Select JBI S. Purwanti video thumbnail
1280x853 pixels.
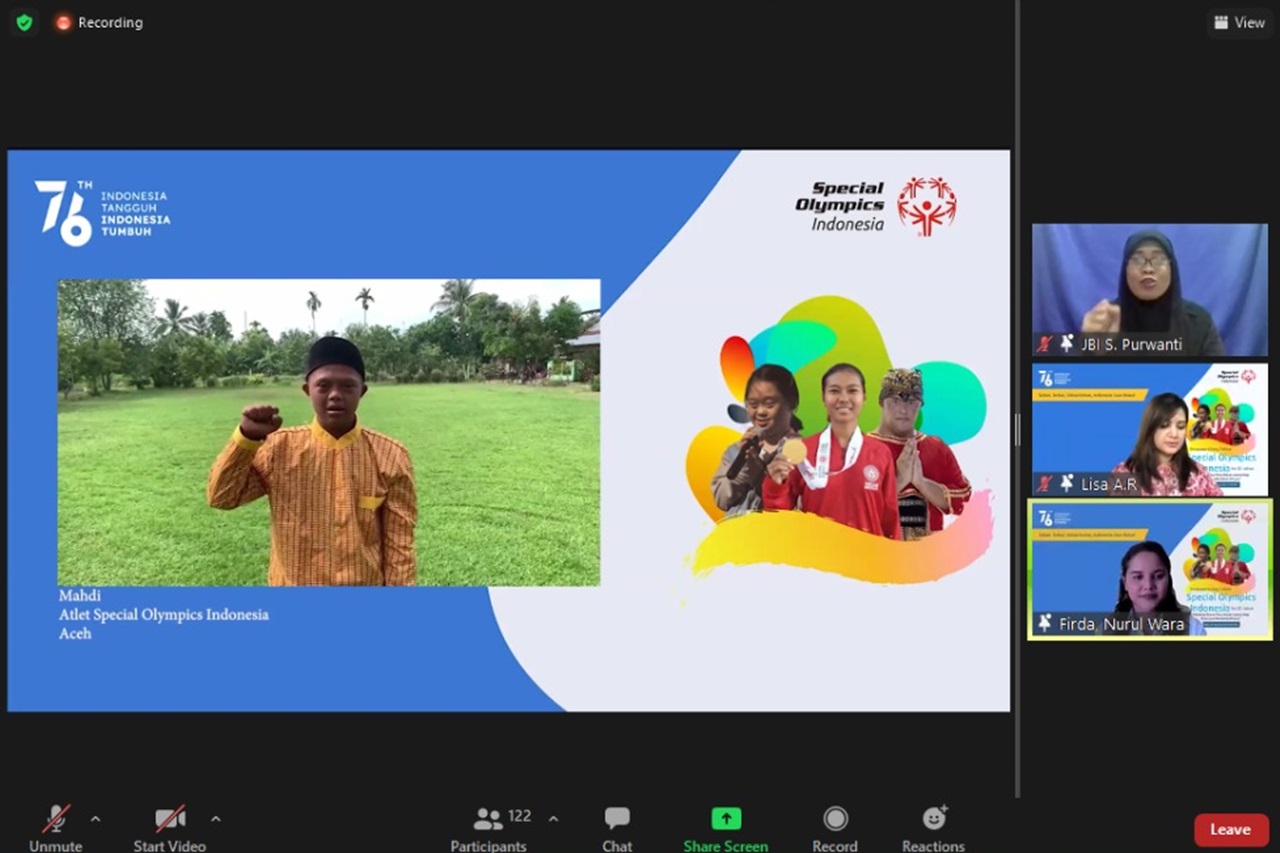tap(1150, 290)
